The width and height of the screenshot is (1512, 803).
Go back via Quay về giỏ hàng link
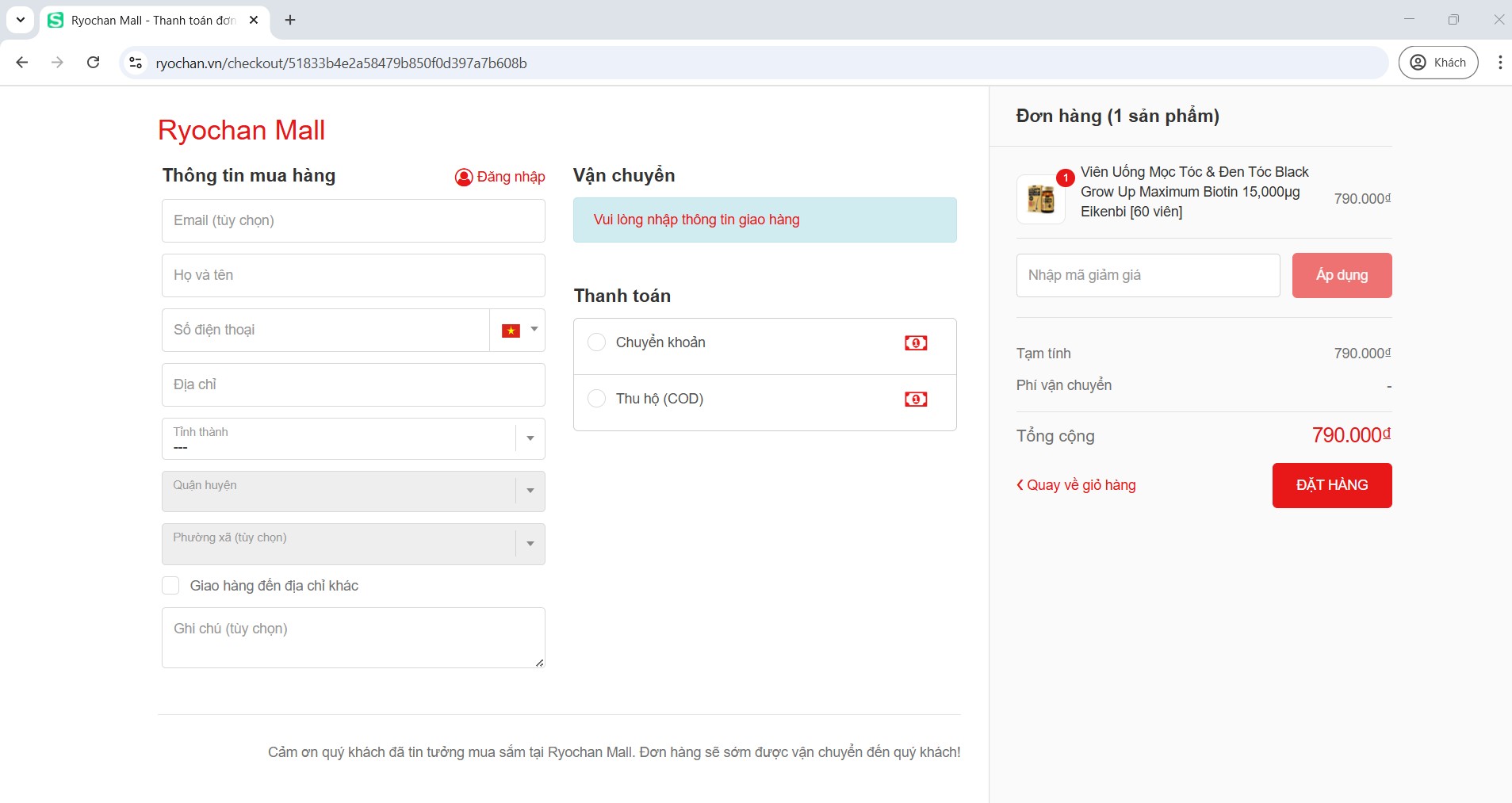(x=1077, y=485)
